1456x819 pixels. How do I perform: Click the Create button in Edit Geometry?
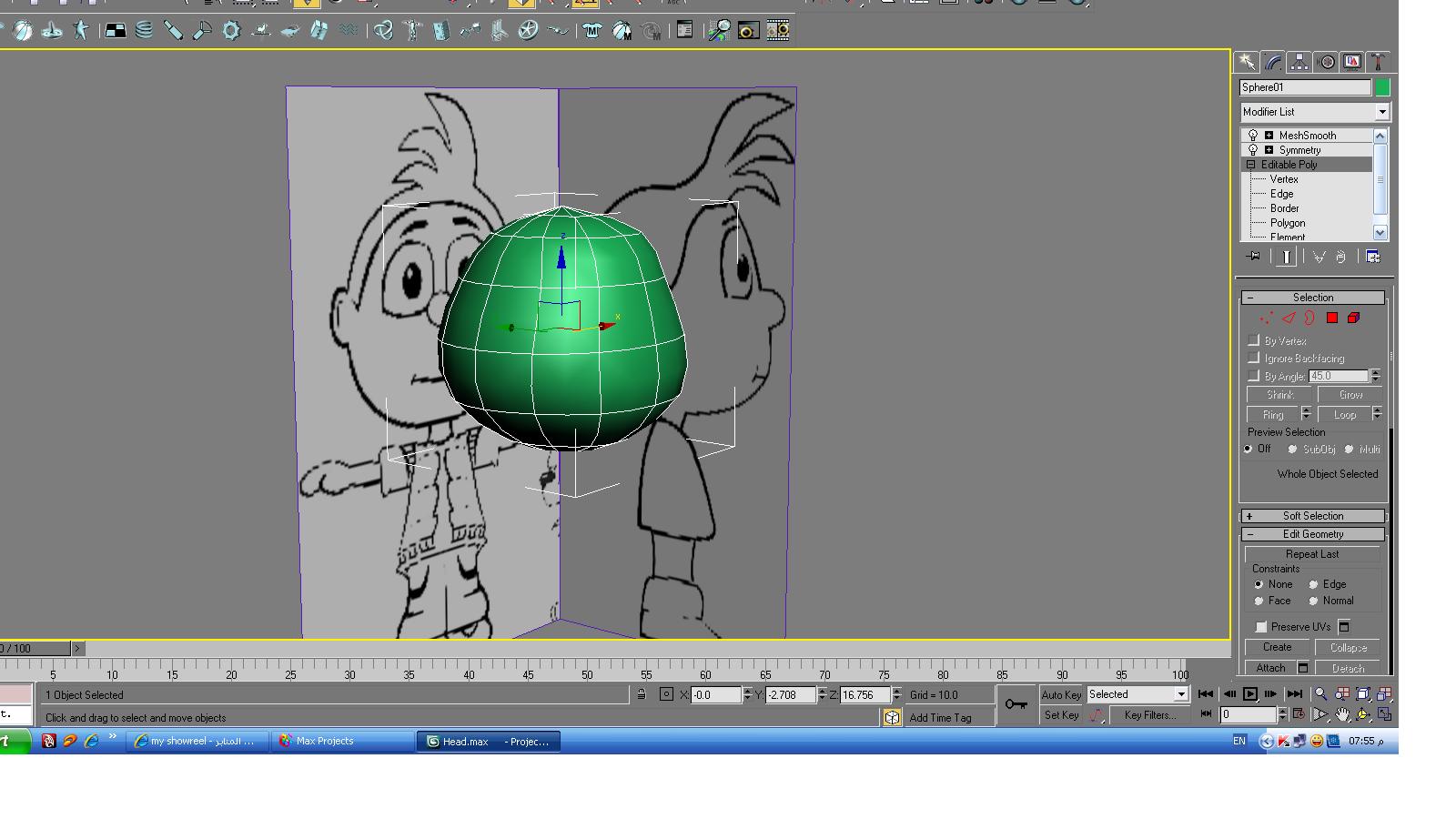tap(1277, 648)
